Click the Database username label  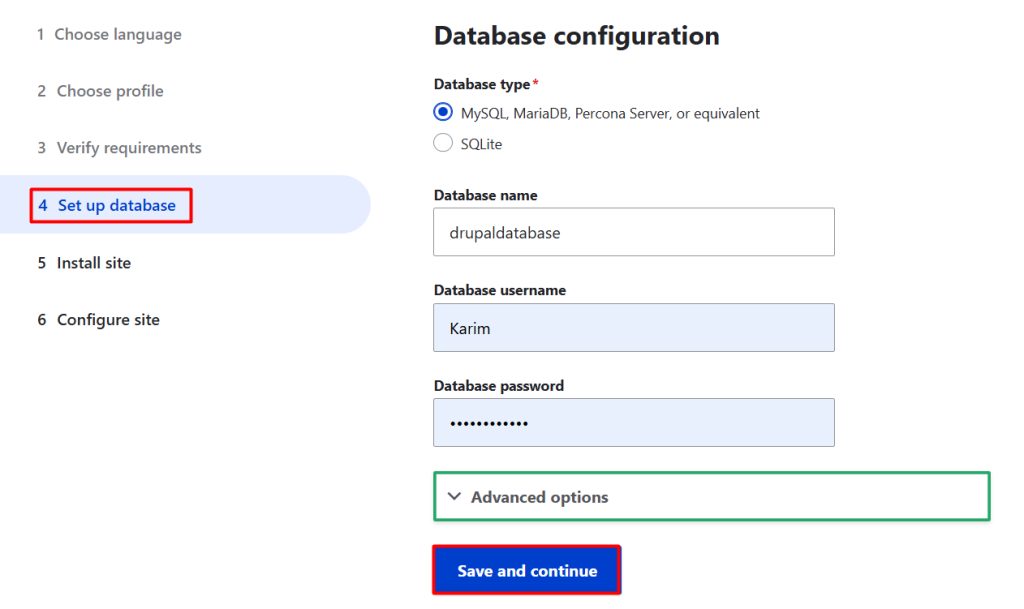(x=500, y=290)
